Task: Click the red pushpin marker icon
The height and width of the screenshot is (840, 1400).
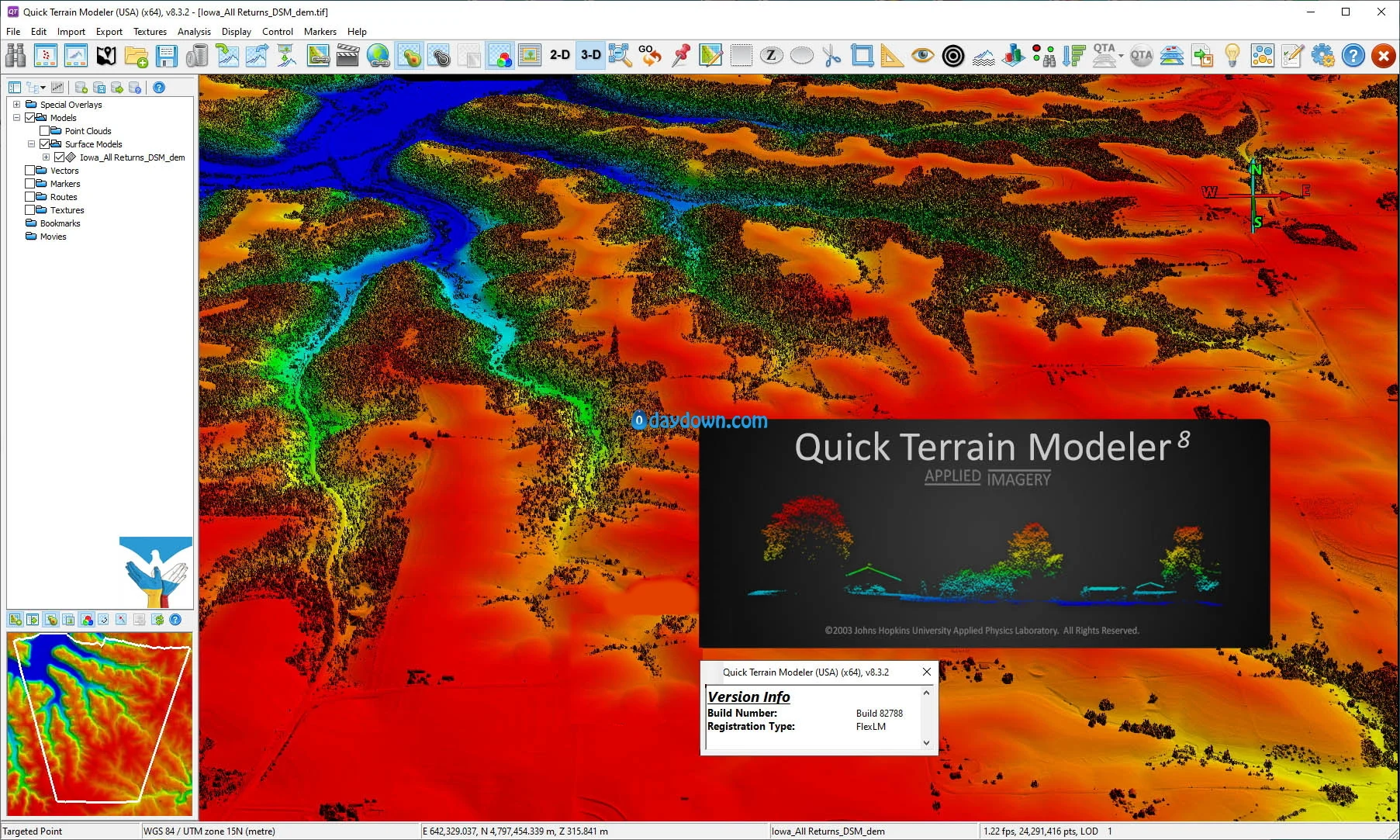Action: click(681, 56)
